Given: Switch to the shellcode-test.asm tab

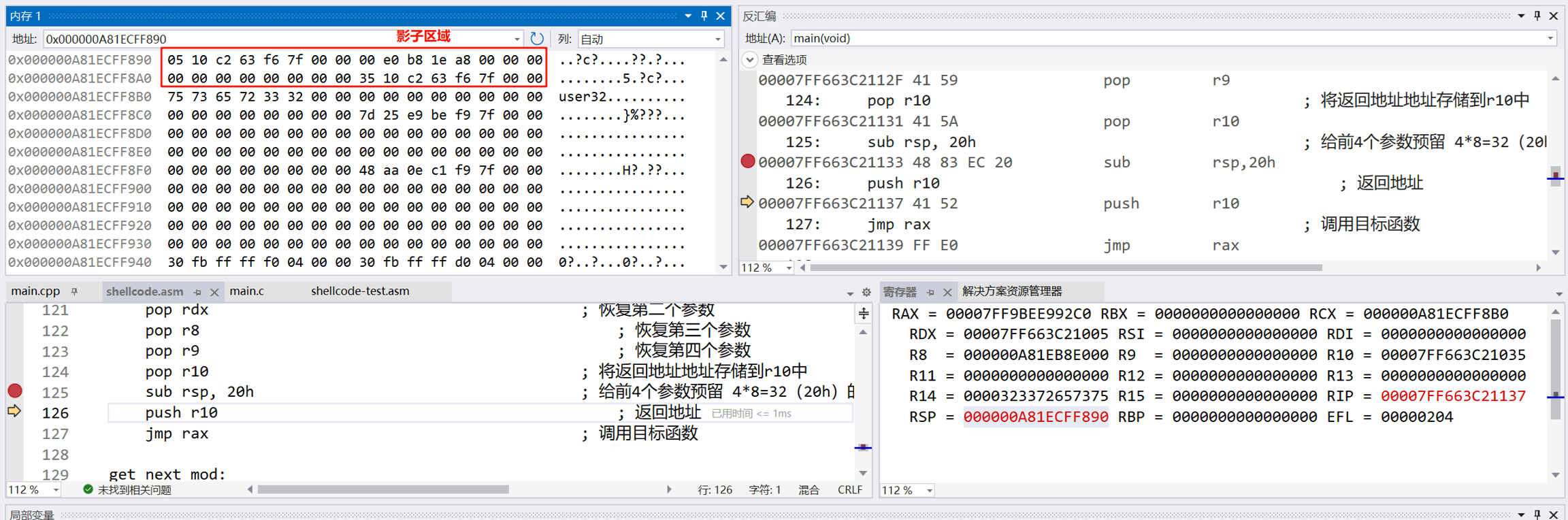Looking at the screenshot, I should pyautogui.click(x=360, y=291).
